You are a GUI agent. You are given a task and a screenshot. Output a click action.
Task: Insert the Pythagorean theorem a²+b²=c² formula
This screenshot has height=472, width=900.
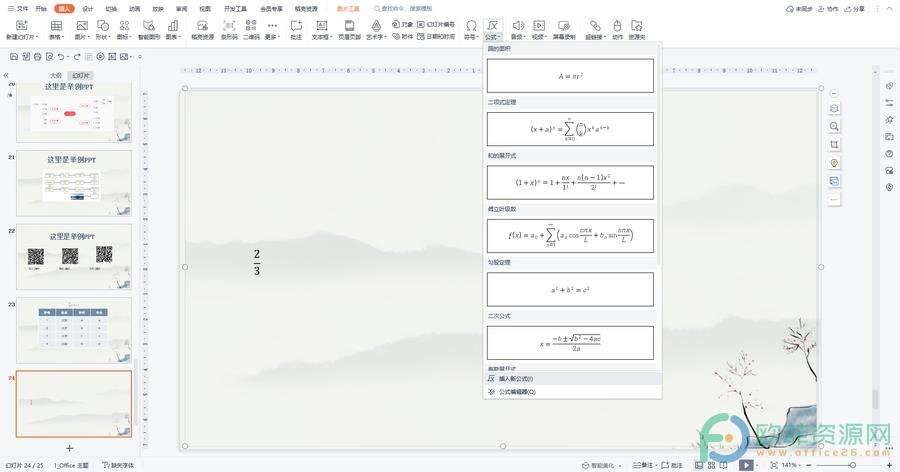point(570,290)
